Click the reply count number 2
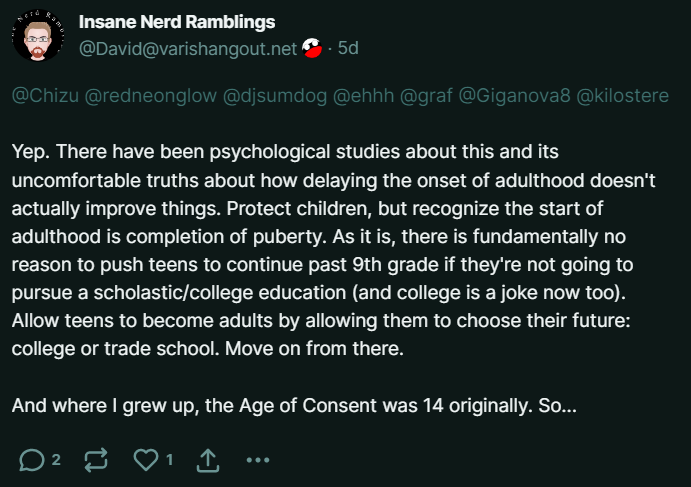The width and height of the screenshot is (691, 487). pos(56,460)
